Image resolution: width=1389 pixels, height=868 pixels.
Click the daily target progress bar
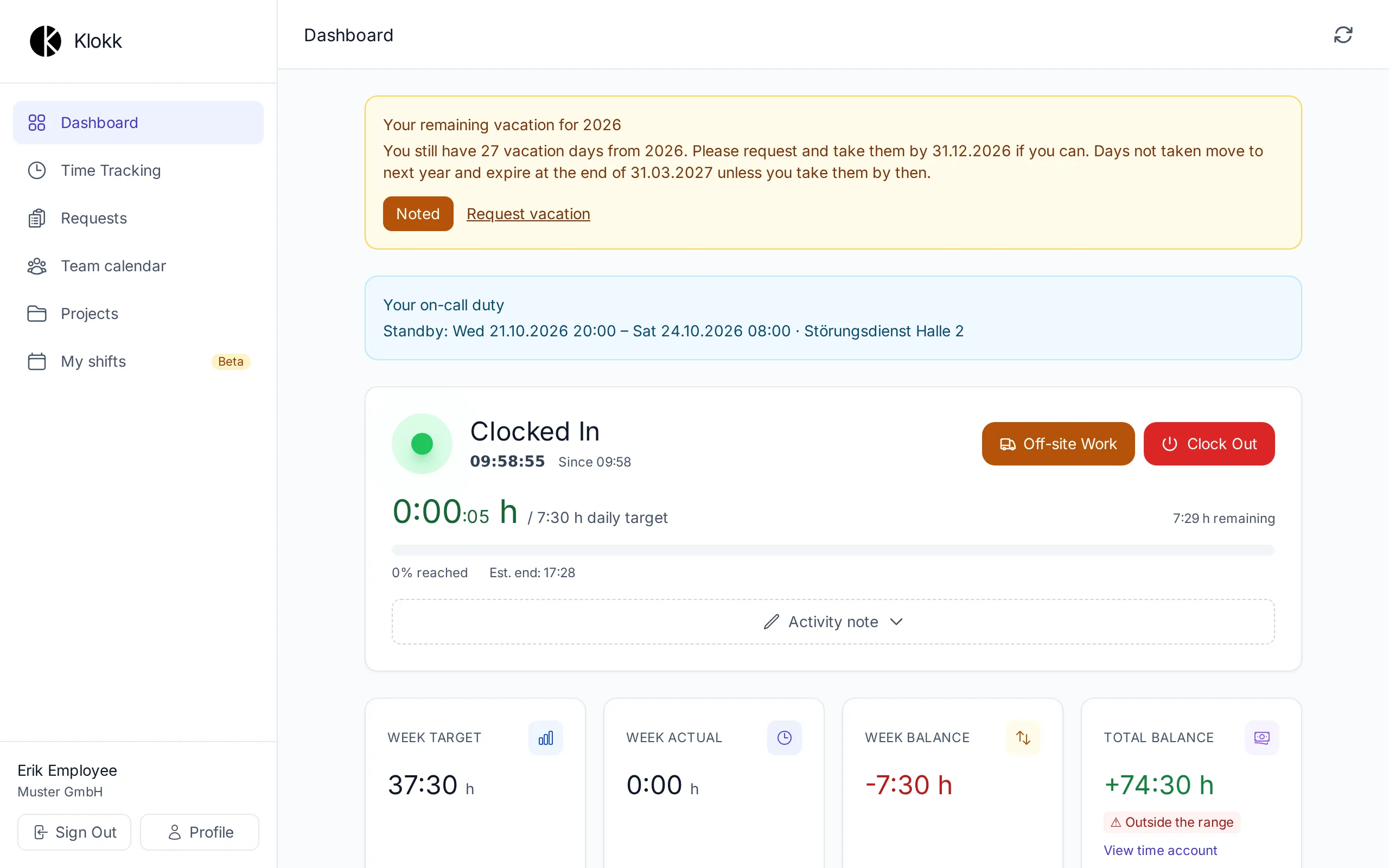tap(833, 550)
